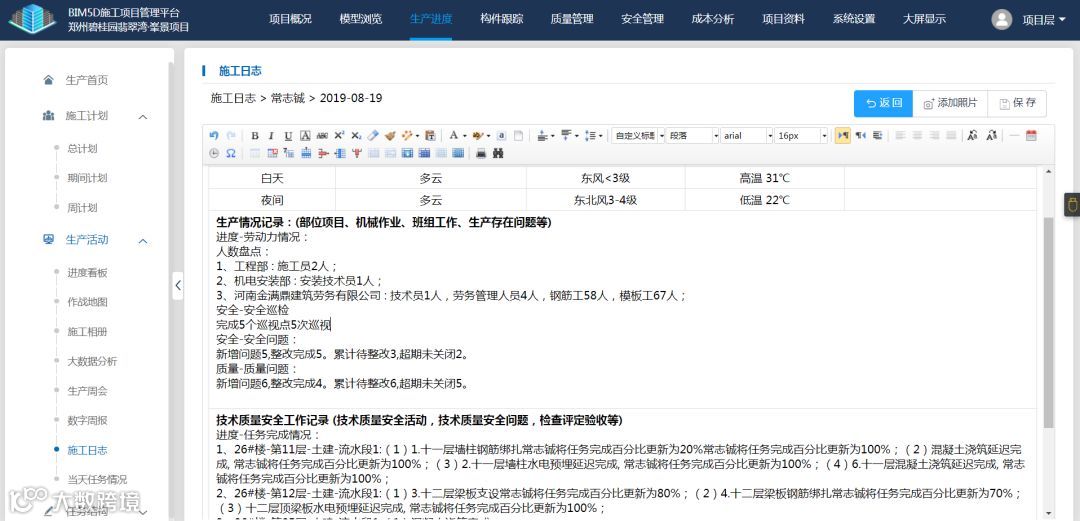This screenshot has height=521, width=1080.
Task: Open special characters with the omega icon
Action: 231,153
